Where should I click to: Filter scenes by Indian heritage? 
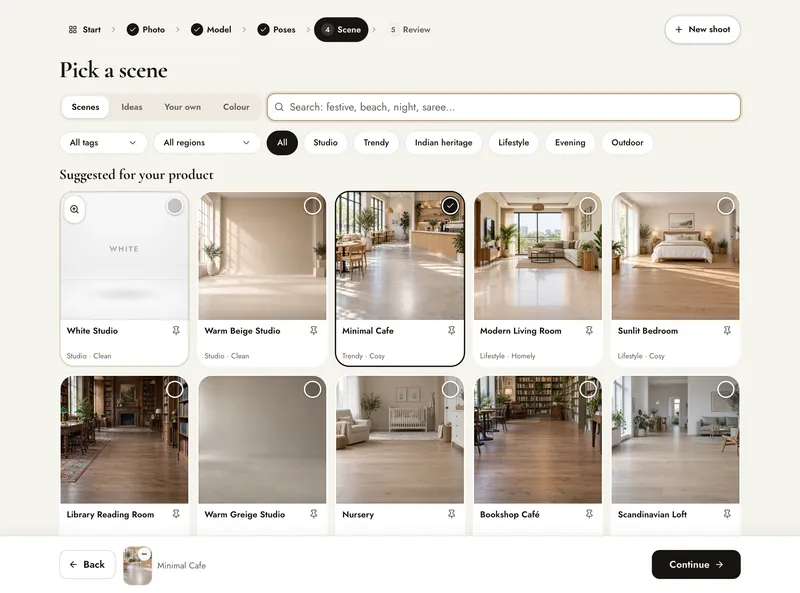point(443,143)
